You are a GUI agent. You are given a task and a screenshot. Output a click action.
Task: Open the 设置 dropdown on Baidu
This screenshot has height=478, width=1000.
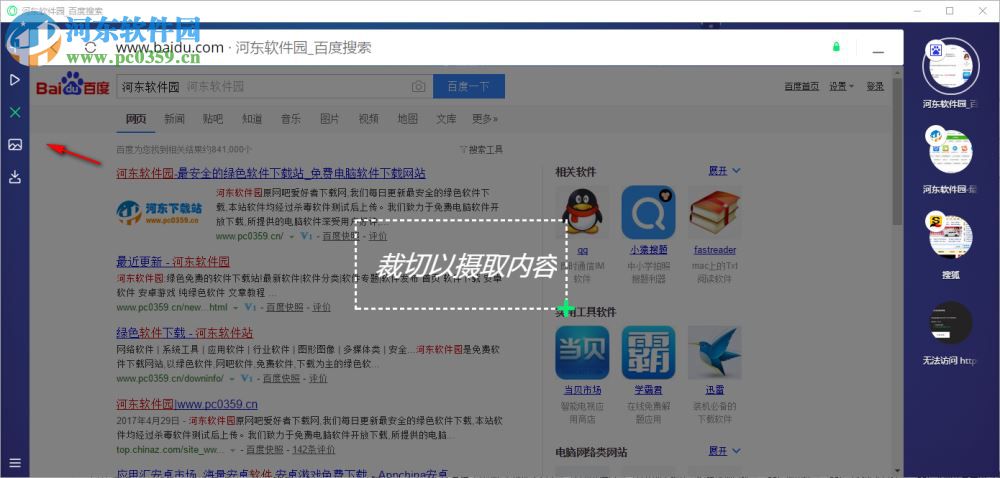point(841,87)
